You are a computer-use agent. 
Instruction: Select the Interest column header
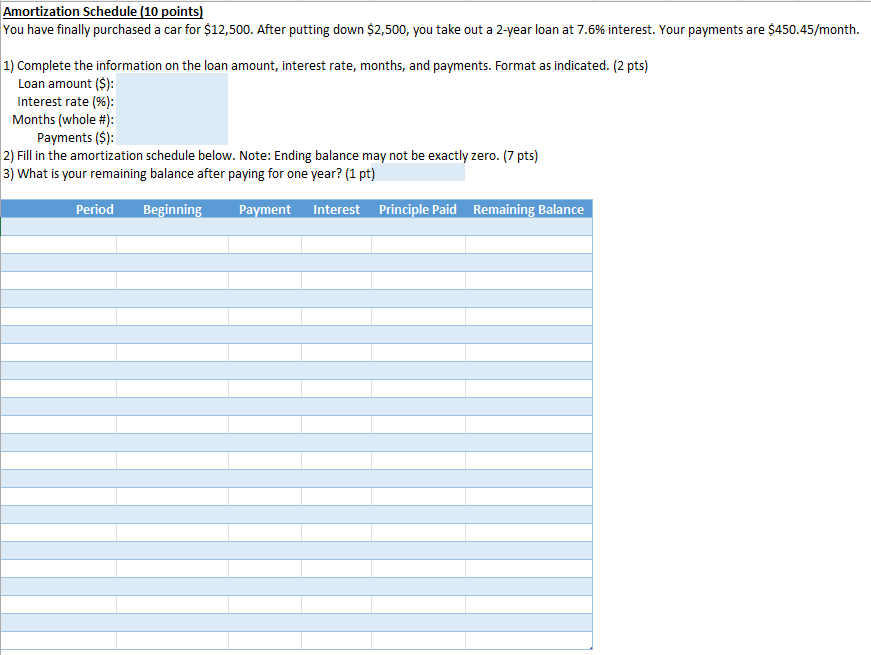337,209
